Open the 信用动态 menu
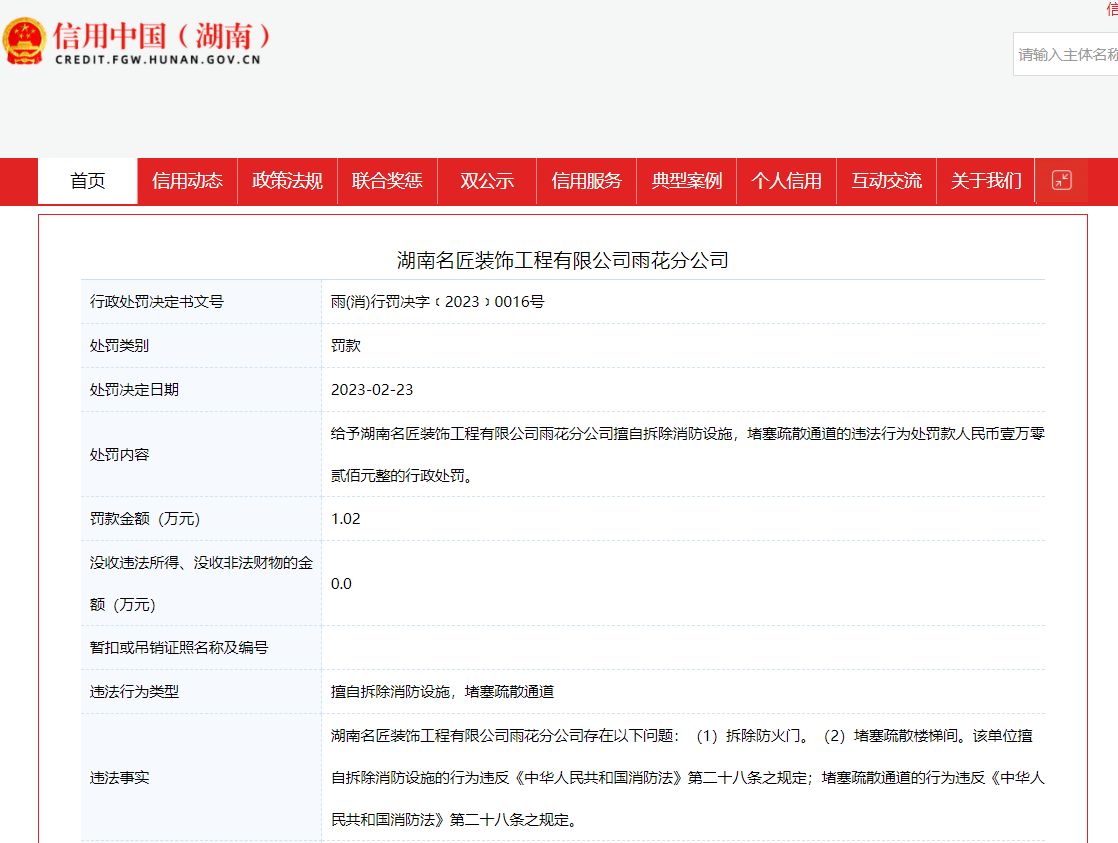Viewport: 1118px width, 843px height. point(187,181)
